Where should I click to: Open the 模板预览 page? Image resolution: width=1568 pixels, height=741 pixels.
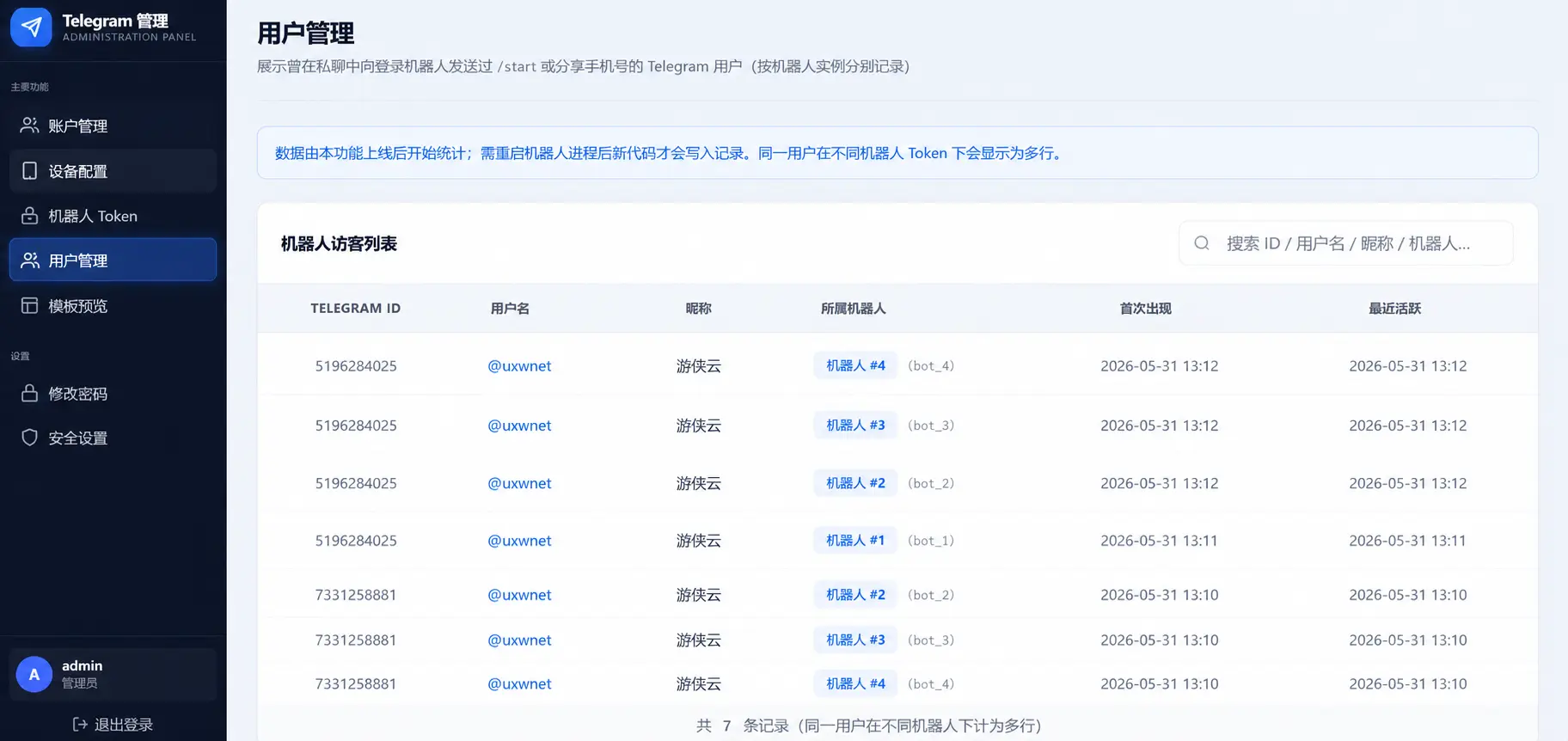click(113, 306)
